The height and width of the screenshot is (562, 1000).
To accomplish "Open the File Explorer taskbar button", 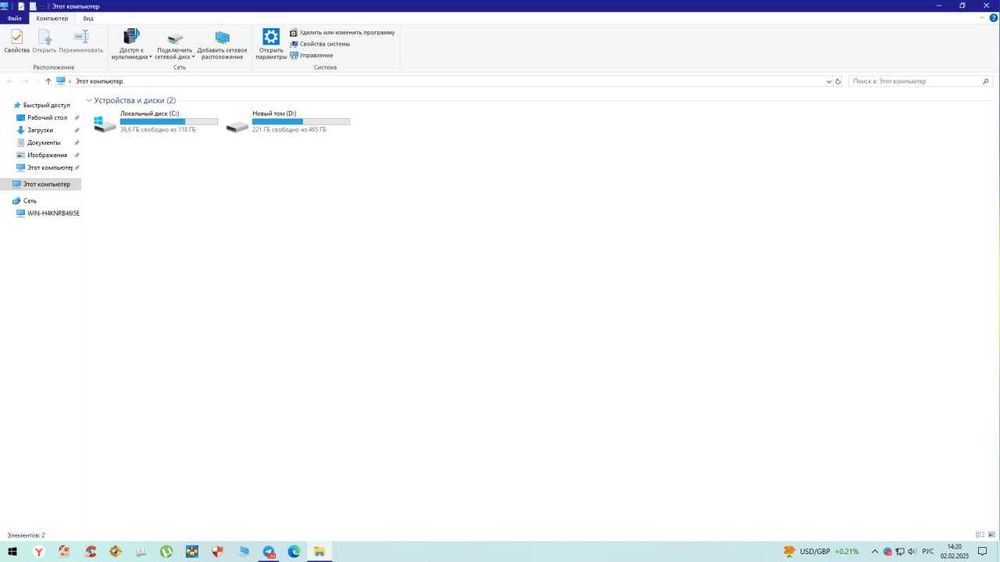I will point(320,551).
